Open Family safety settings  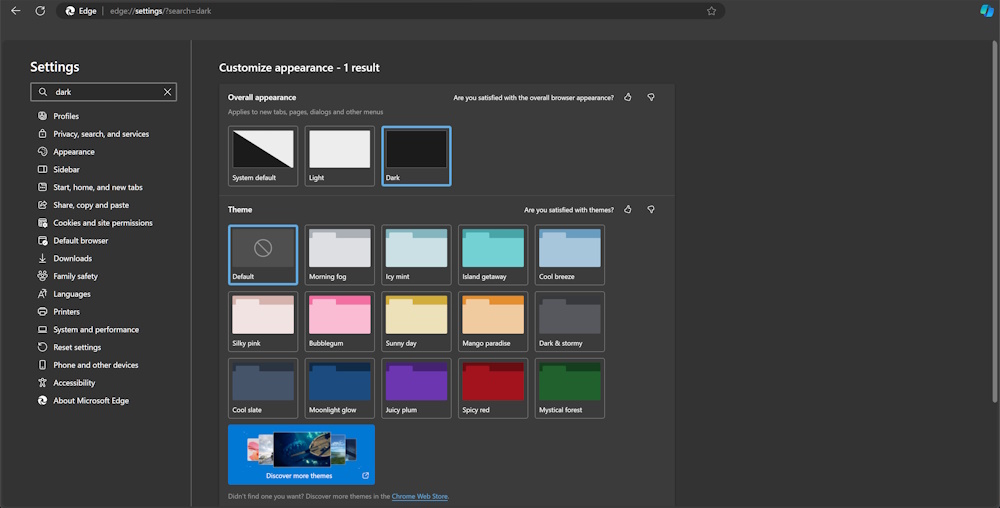[68, 276]
